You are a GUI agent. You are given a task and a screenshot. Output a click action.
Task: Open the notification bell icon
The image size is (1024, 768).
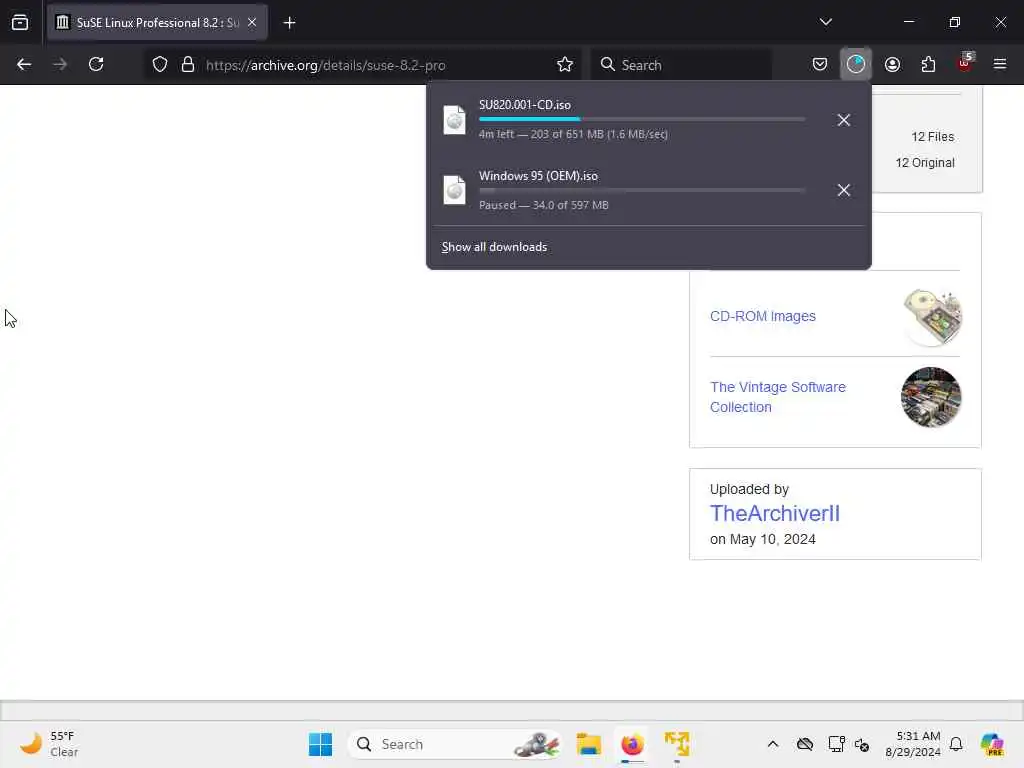[x=955, y=744]
